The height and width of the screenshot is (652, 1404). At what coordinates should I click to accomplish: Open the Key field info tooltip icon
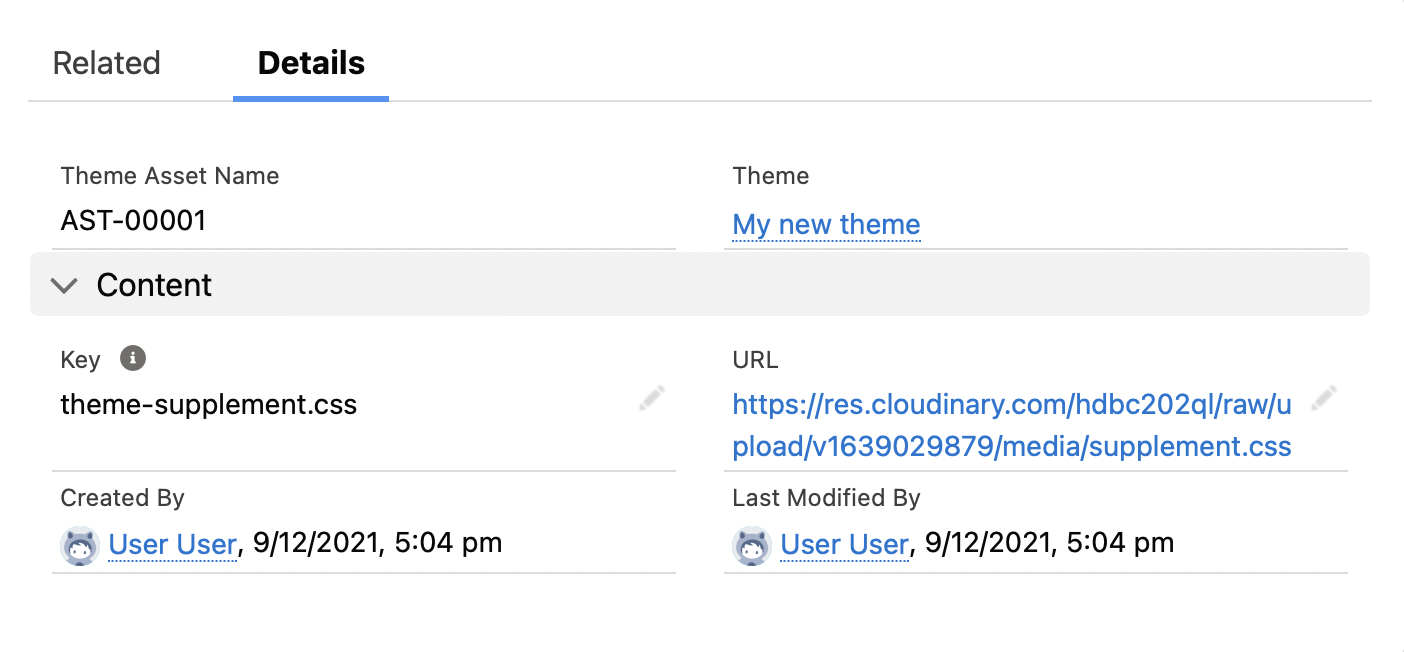pos(133,358)
